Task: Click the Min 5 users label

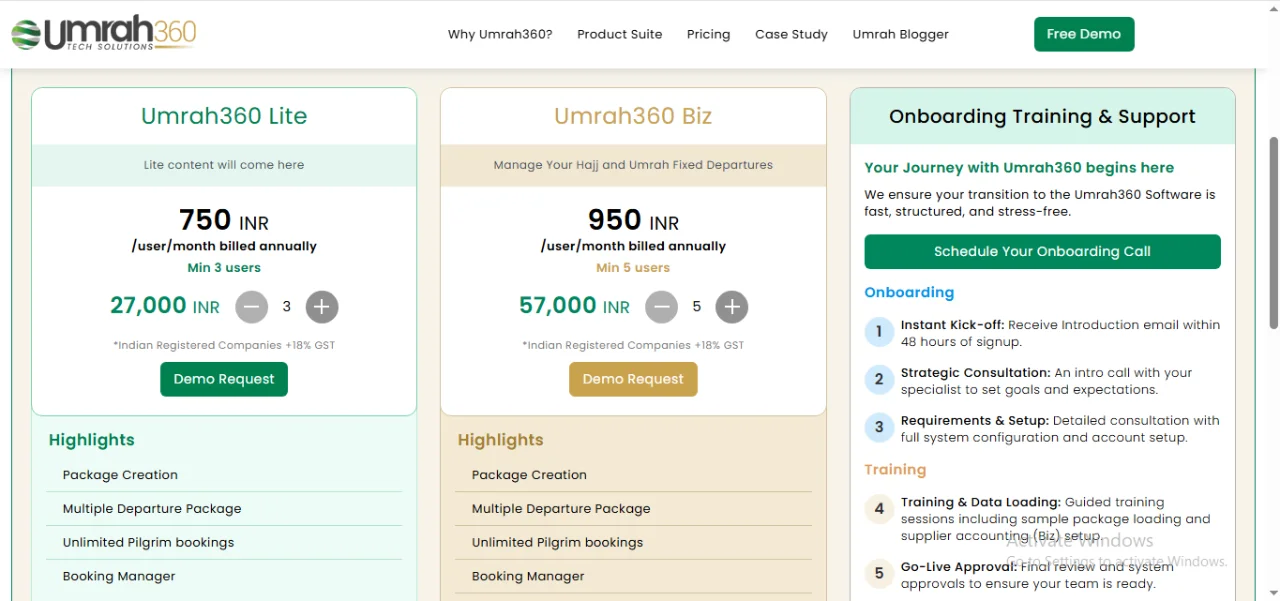Action: coord(633,268)
